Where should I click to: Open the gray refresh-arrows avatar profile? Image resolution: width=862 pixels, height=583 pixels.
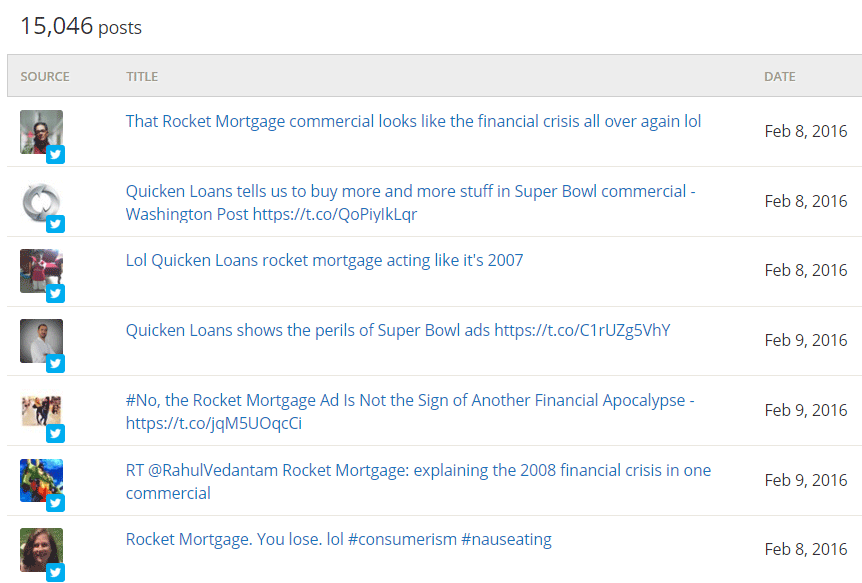(x=41, y=201)
